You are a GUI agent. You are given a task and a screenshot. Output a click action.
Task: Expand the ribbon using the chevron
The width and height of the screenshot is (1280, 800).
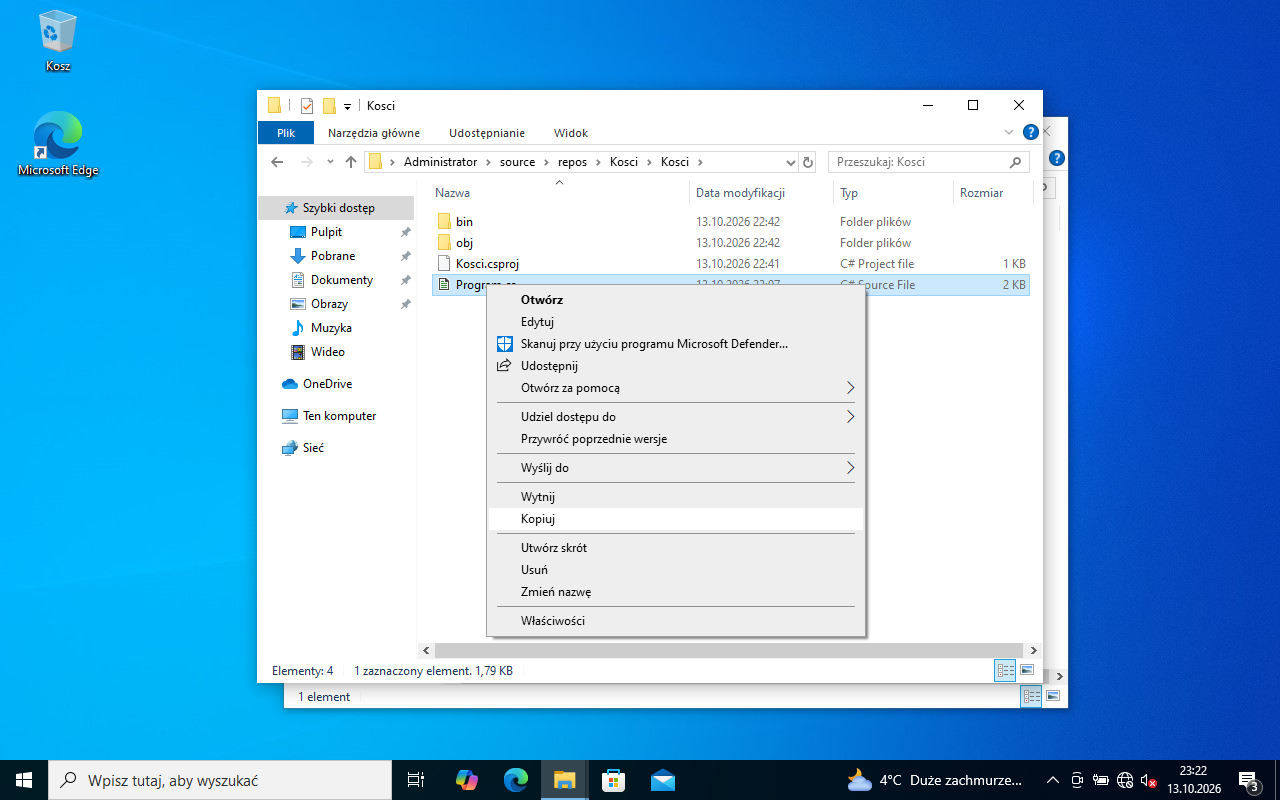tap(1009, 132)
